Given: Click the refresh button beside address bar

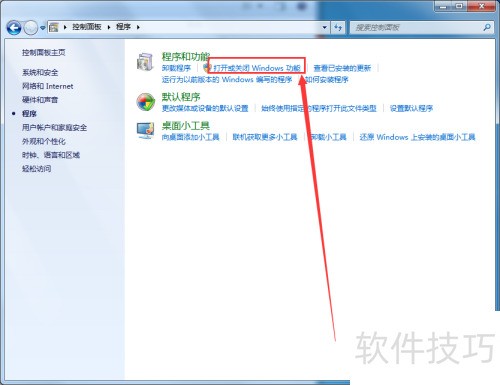Looking at the screenshot, I should point(338,27).
